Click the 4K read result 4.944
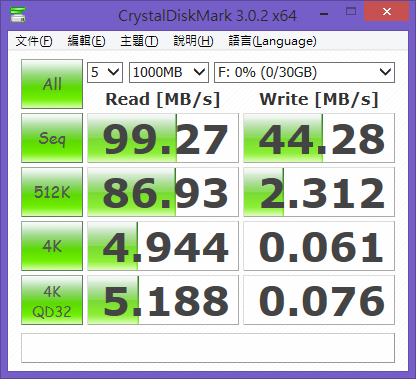The width and height of the screenshot is (416, 380). [163, 246]
